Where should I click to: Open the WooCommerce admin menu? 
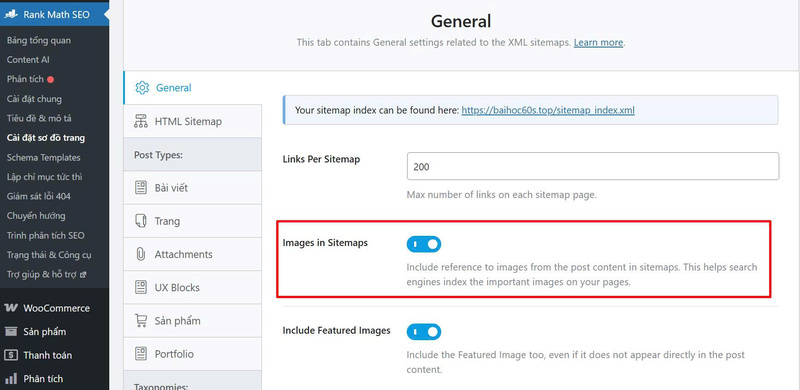click(55, 308)
